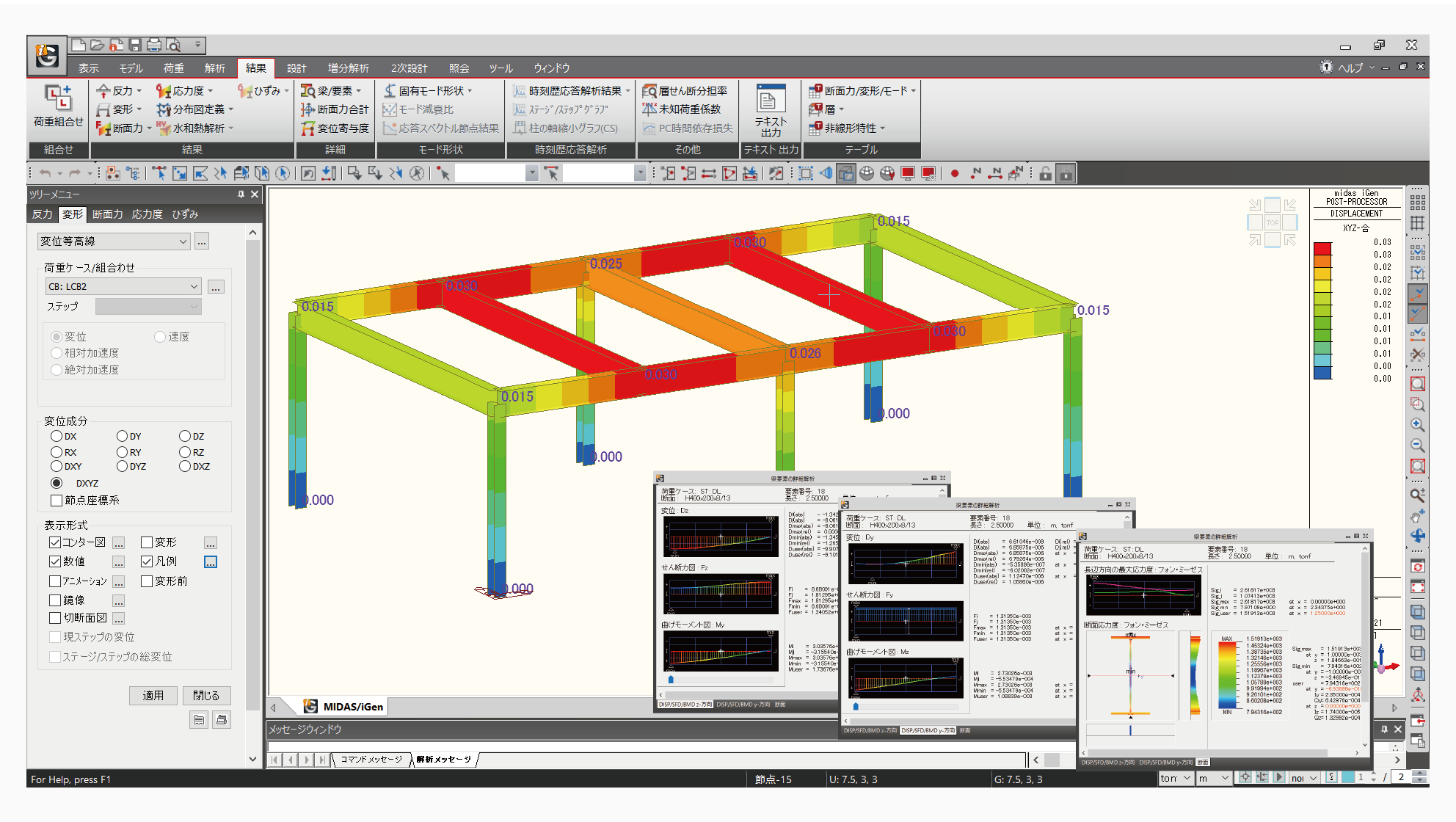This screenshot has width=1456, height=822.
Task: Click the 荷重組合せ load combination icon
Action: coord(58,98)
